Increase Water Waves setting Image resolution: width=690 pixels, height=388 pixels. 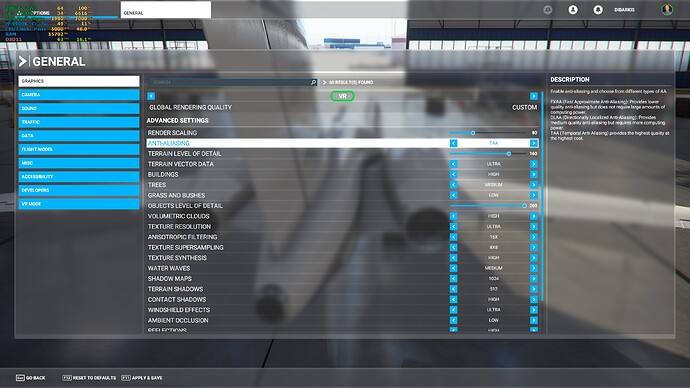coord(534,268)
